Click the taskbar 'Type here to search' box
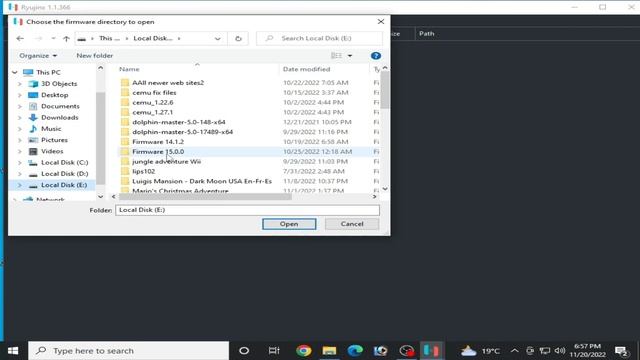This screenshot has width=640, height=360. click(128, 351)
